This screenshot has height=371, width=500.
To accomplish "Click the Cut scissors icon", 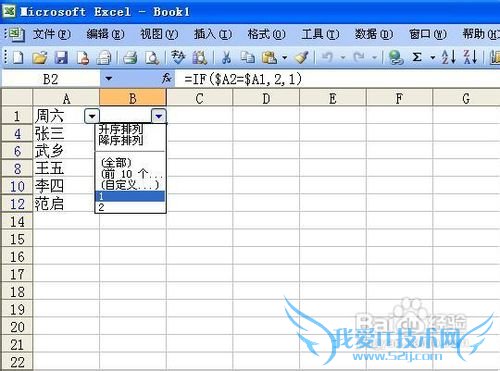I will click(226, 57).
